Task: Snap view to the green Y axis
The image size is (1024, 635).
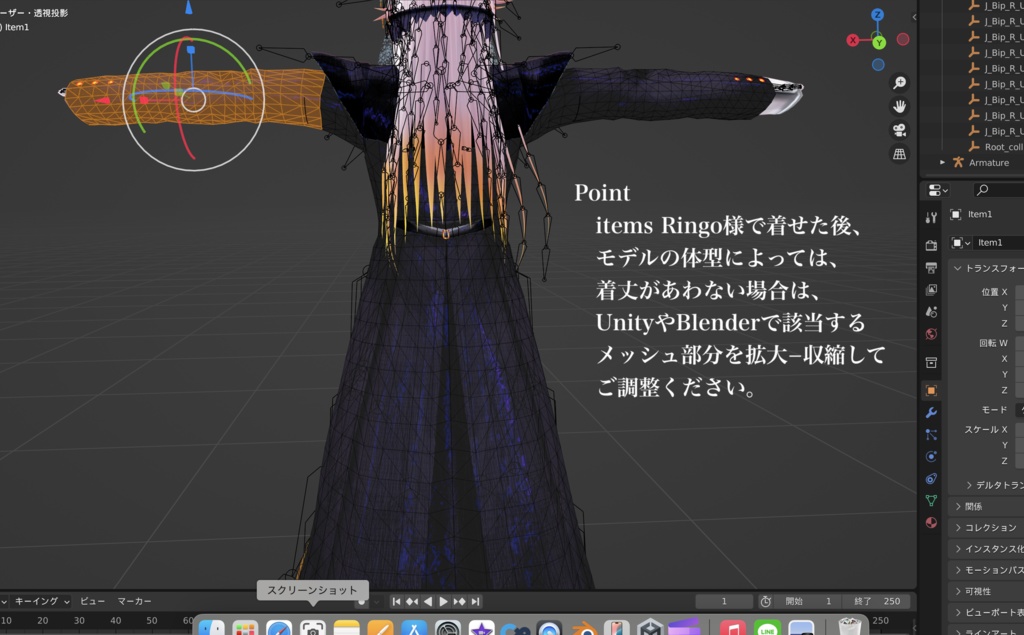Action: click(879, 42)
